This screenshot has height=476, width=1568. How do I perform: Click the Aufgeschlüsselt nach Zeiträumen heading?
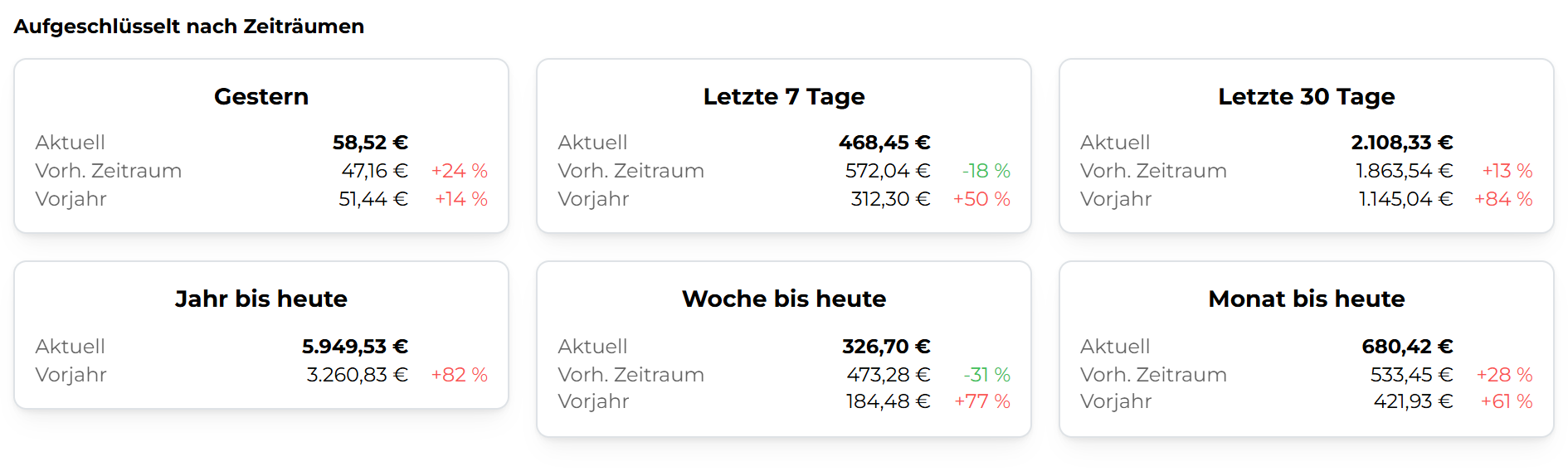click(x=189, y=27)
